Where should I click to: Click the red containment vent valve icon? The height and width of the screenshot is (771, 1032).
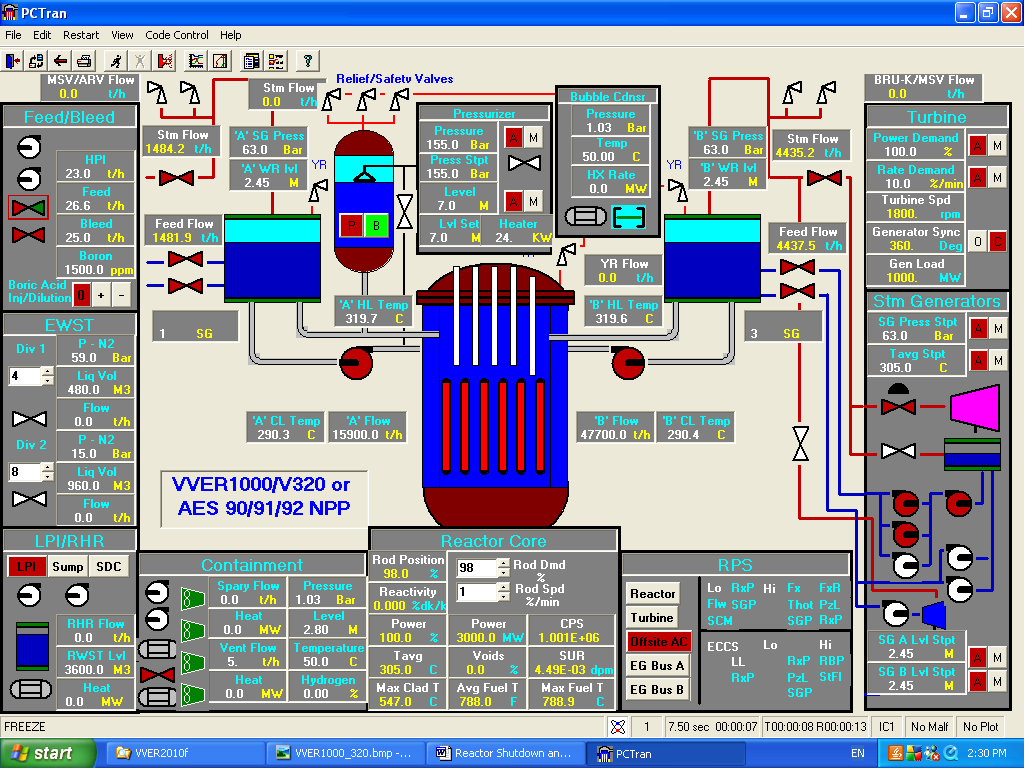[157, 674]
